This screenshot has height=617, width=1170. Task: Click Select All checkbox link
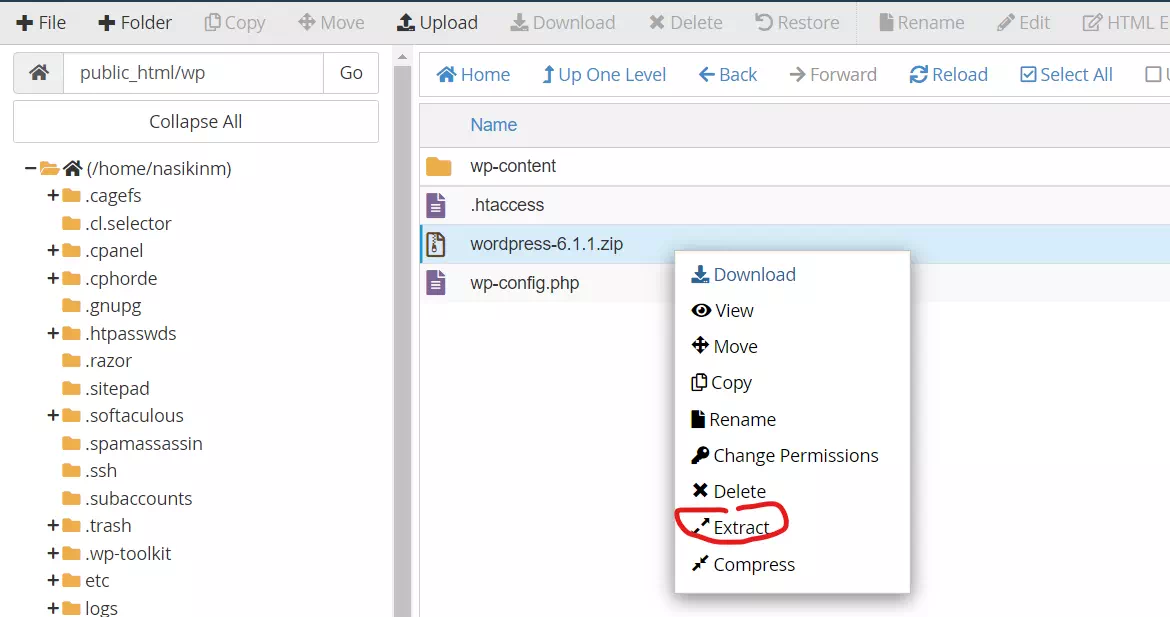tap(1066, 75)
